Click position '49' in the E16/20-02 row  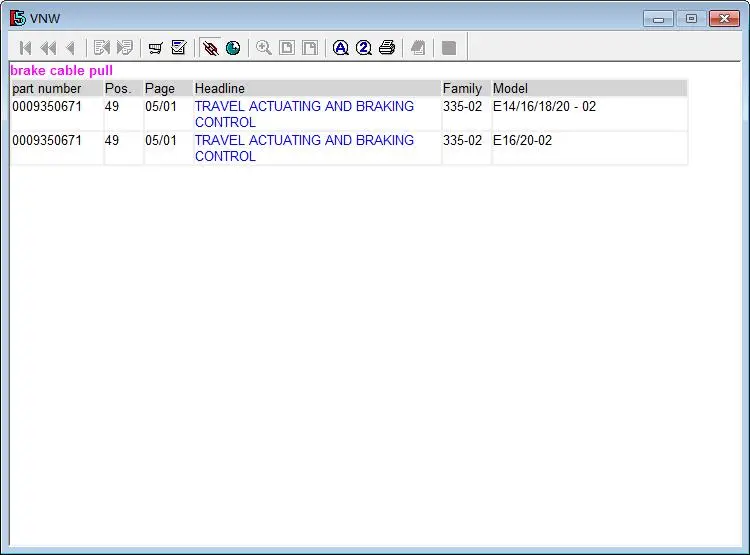coord(112,140)
